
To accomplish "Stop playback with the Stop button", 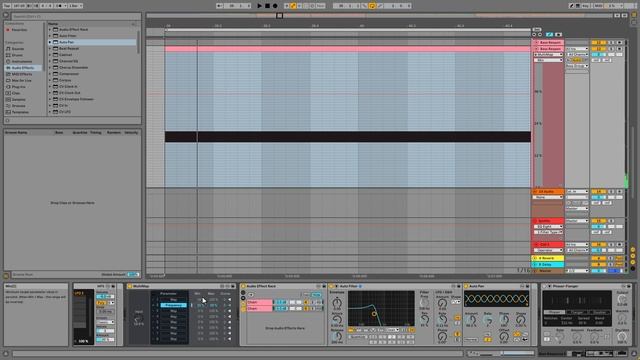I will (x=267, y=6).
